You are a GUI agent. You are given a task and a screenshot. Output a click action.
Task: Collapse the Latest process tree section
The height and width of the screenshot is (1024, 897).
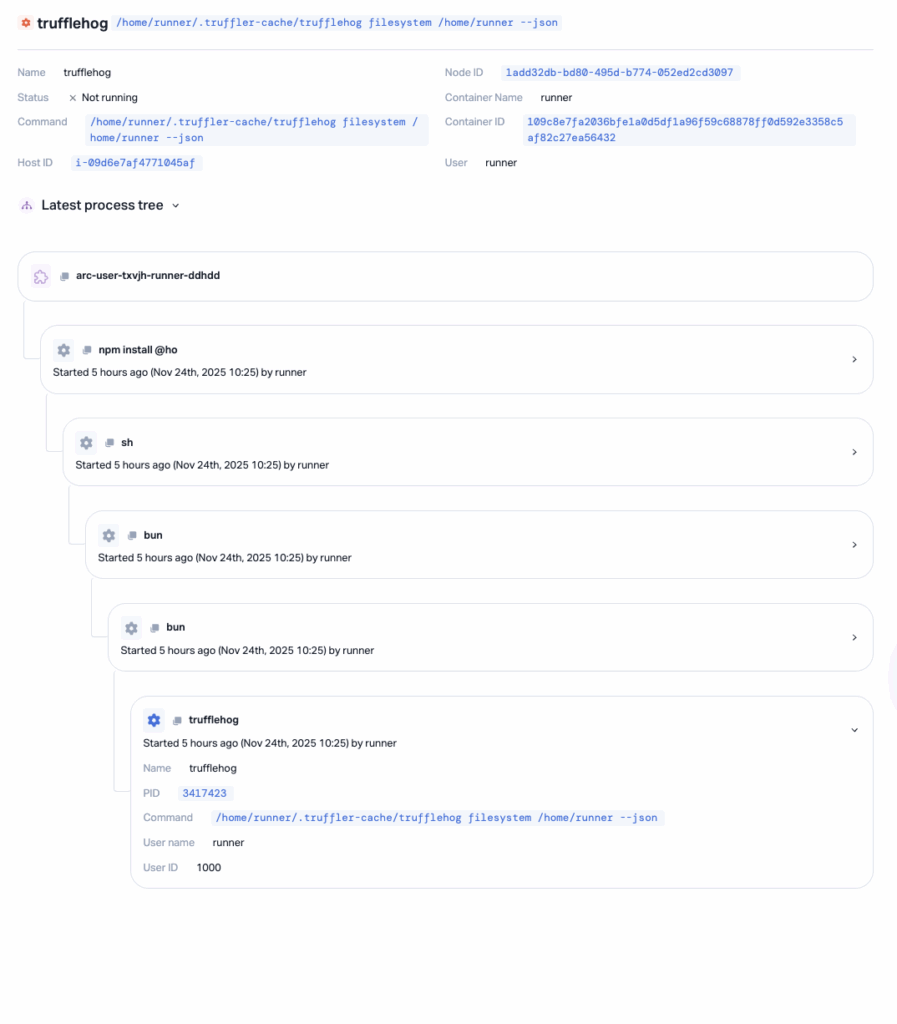click(175, 206)
